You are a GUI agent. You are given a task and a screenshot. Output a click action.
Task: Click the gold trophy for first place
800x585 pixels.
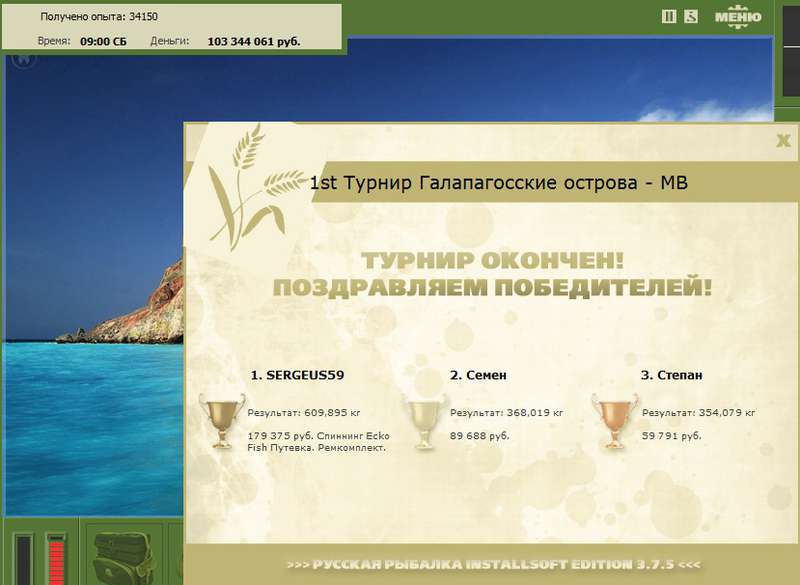222,421
